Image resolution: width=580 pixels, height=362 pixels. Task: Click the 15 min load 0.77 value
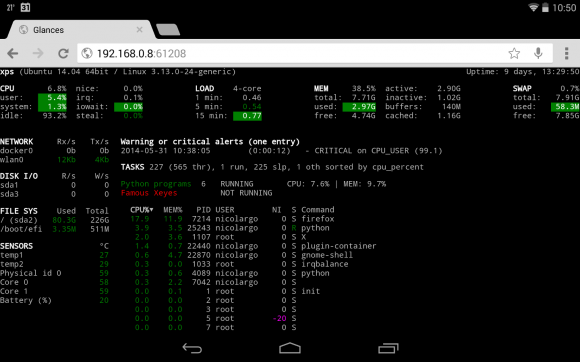(247, 116)
